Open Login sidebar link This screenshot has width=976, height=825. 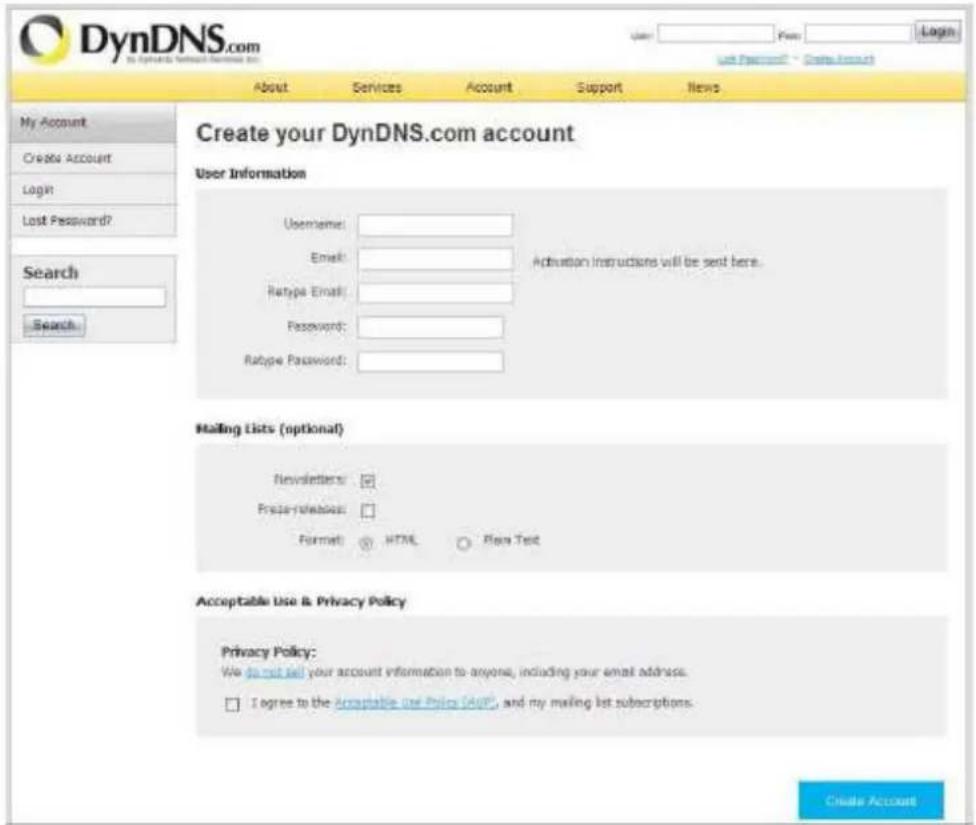pyautogui.click(x=93, y=189)
